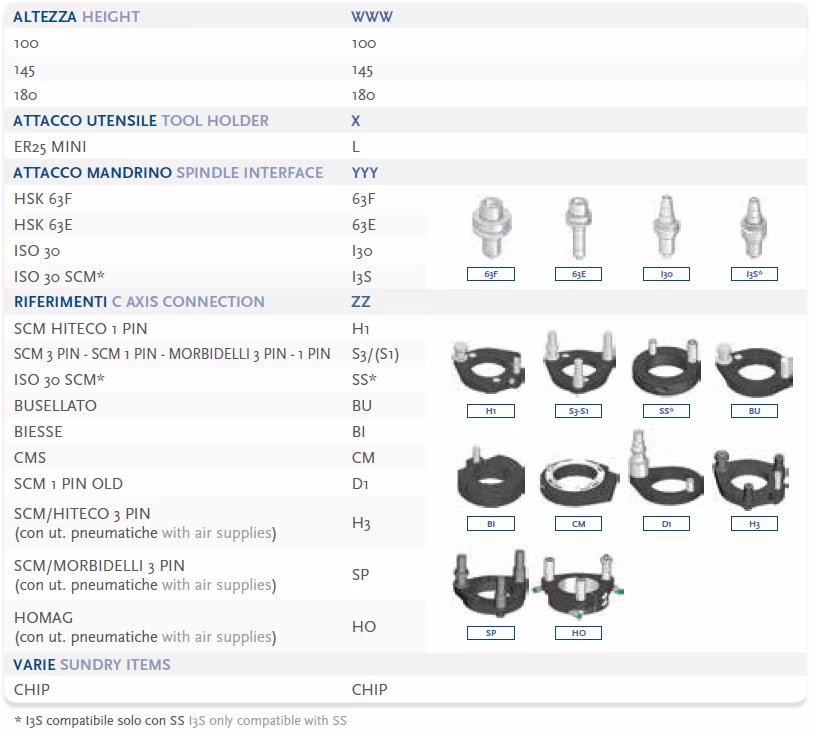Click the I3S* label box
Screen dimensions: 816x736
point(755,274)
